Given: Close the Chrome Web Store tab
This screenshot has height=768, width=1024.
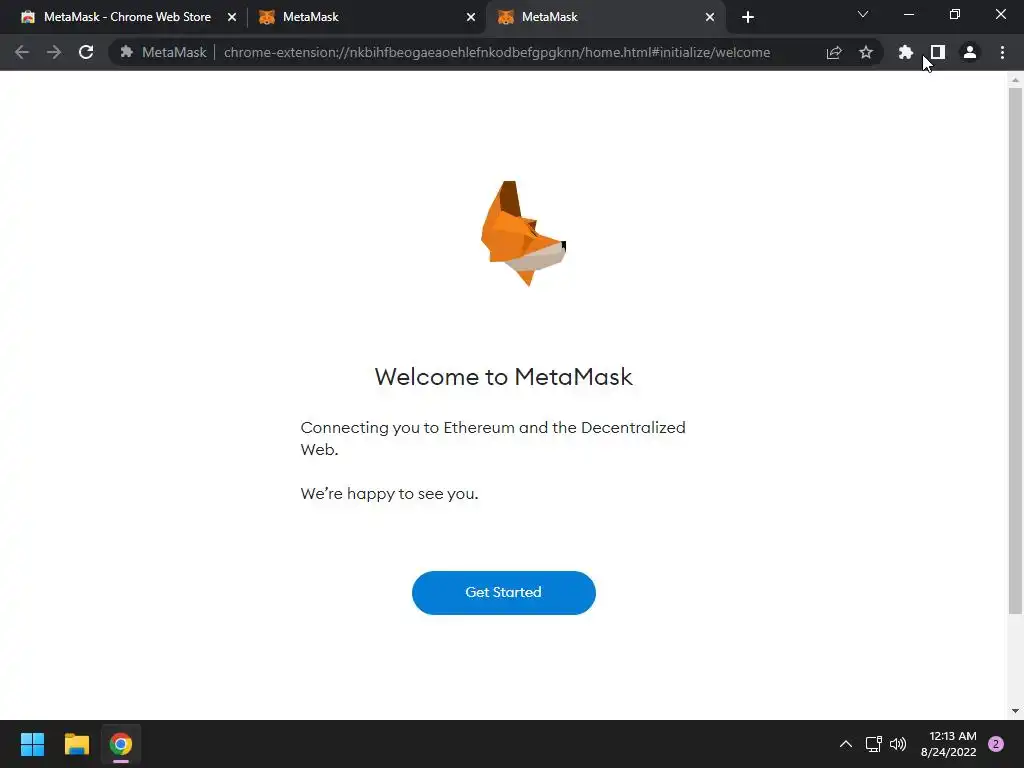Looking at the screenshot, I should 232,17.
